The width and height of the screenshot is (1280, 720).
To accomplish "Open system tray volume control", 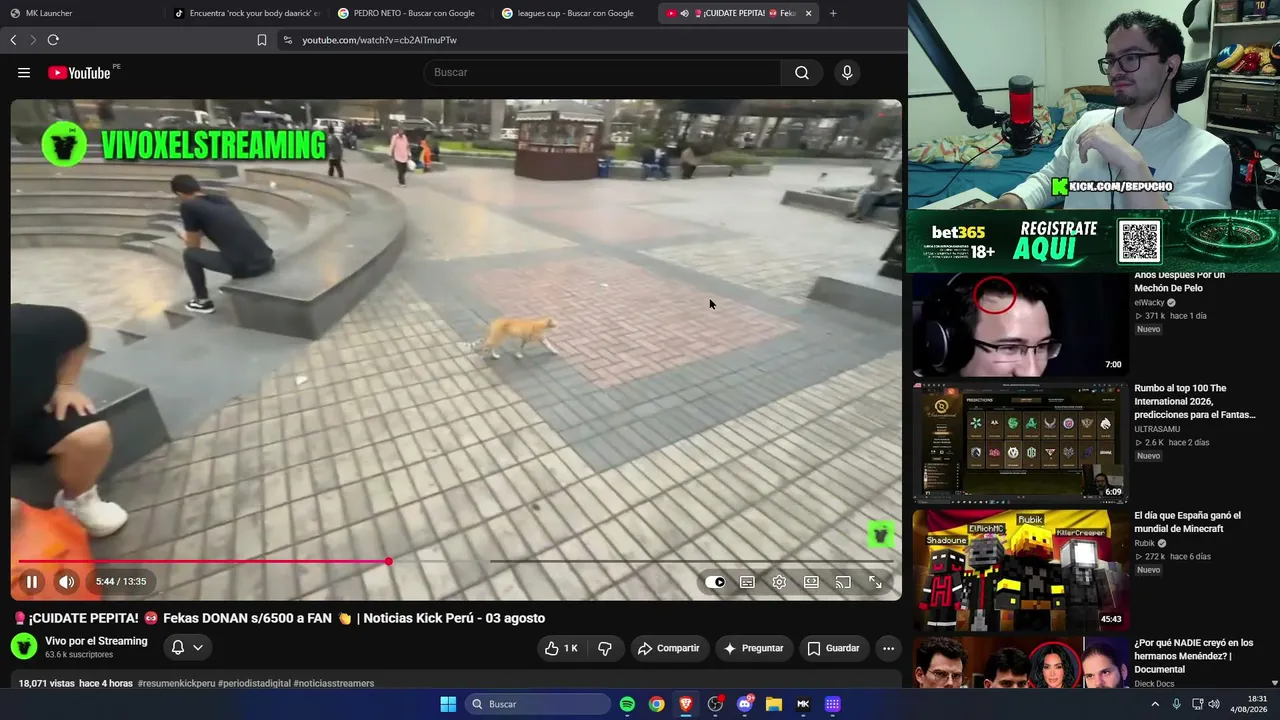I will [x=1214, y=704].
